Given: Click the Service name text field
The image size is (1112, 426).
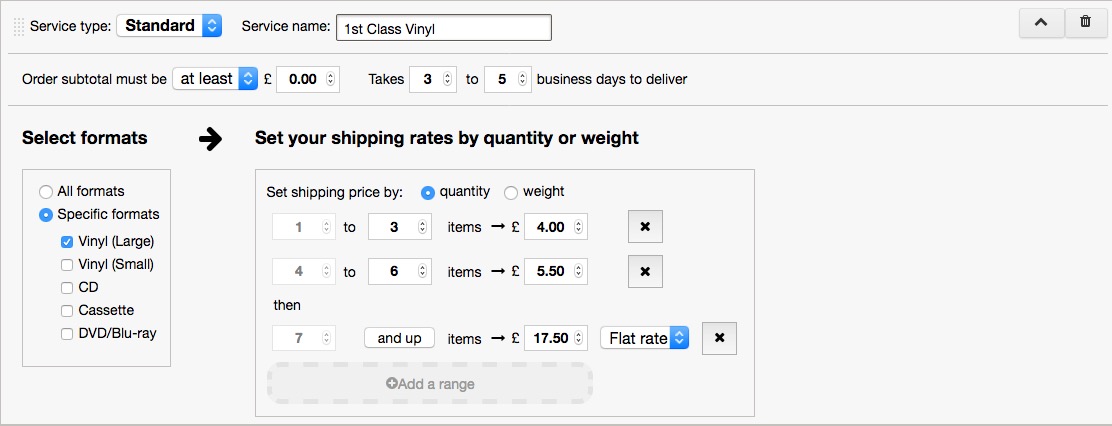Looking at the screenshot, I should 443,28.
